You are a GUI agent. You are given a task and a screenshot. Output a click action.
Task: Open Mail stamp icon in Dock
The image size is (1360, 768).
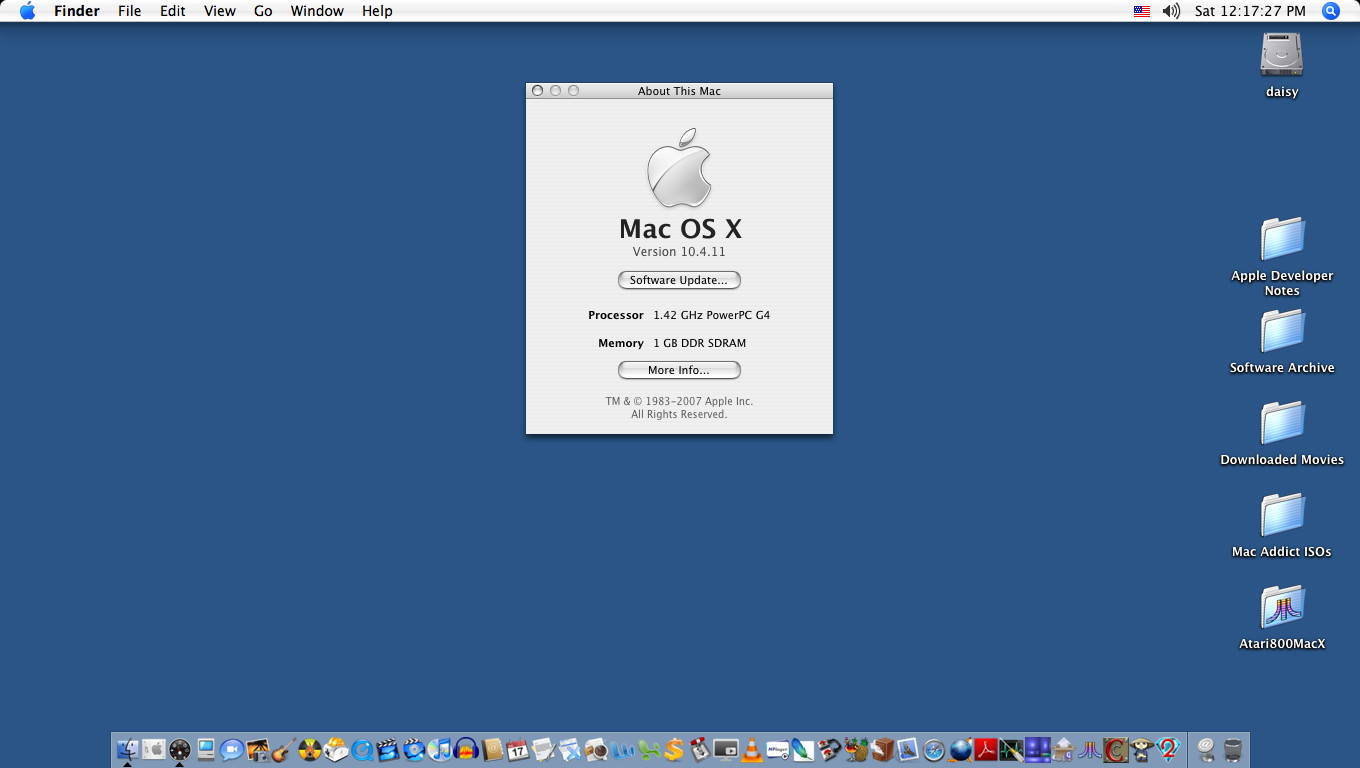coord(906,749)
